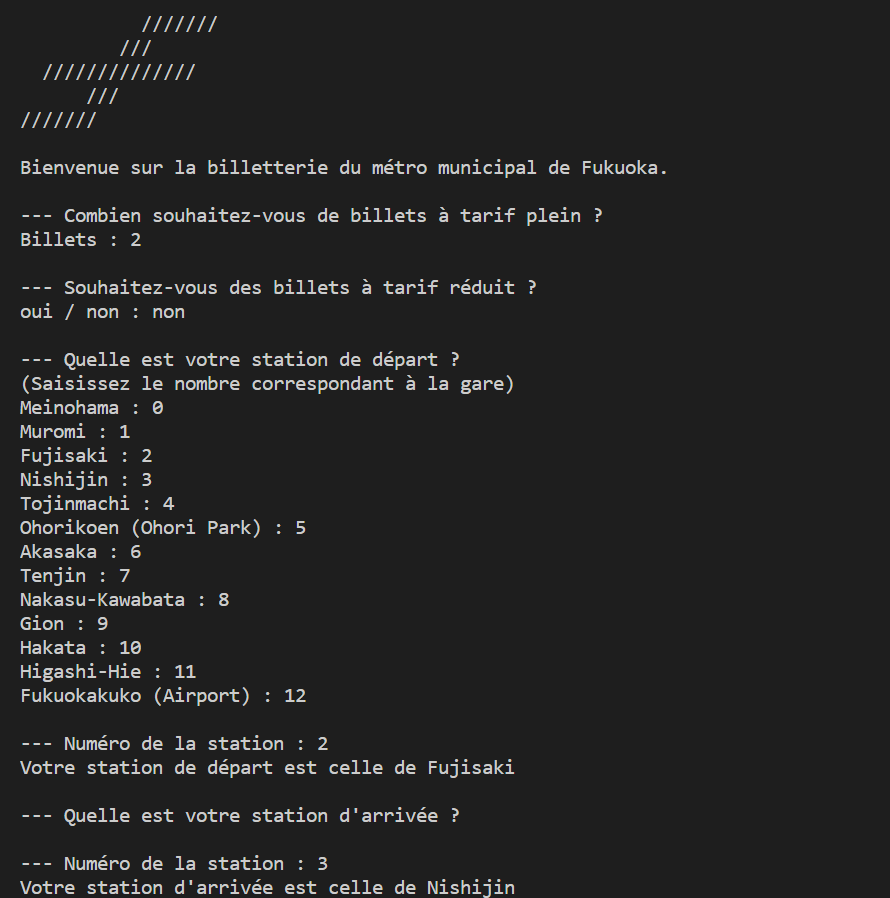Viewport: 890px width, 898px height.
Task: Click the 'Meinohama : 0' station entry
Action: coord(92,408)
